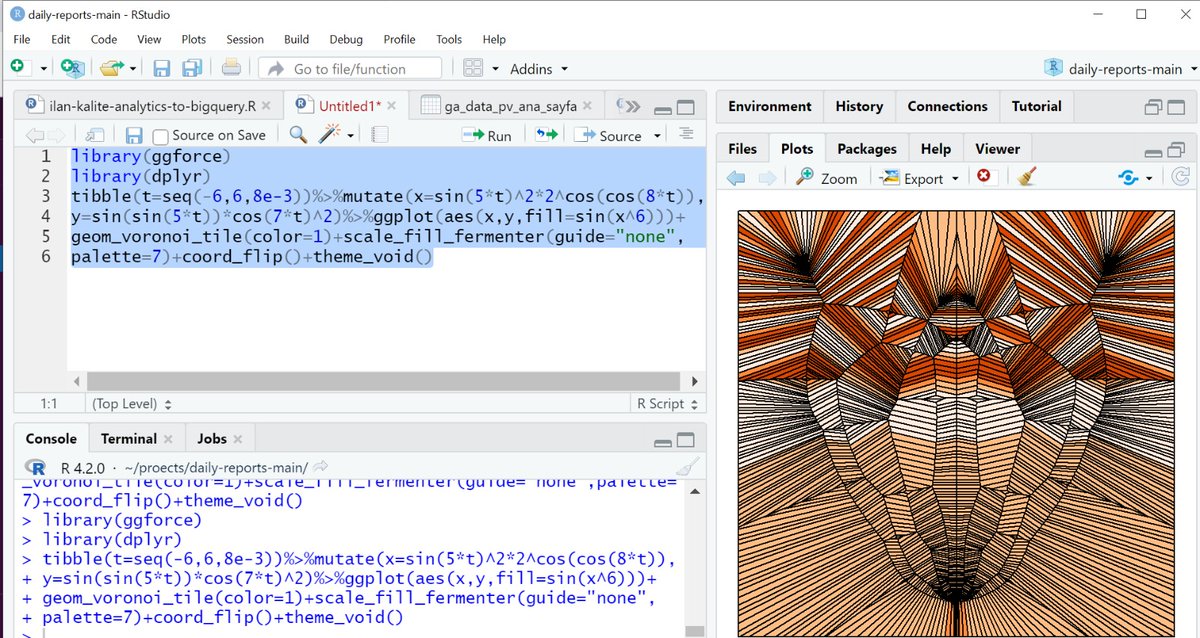This screenshot has height=638, width=1200.
Task: Switch to the Environment tab
Action: pyautogui.click(x=770, y=106)
